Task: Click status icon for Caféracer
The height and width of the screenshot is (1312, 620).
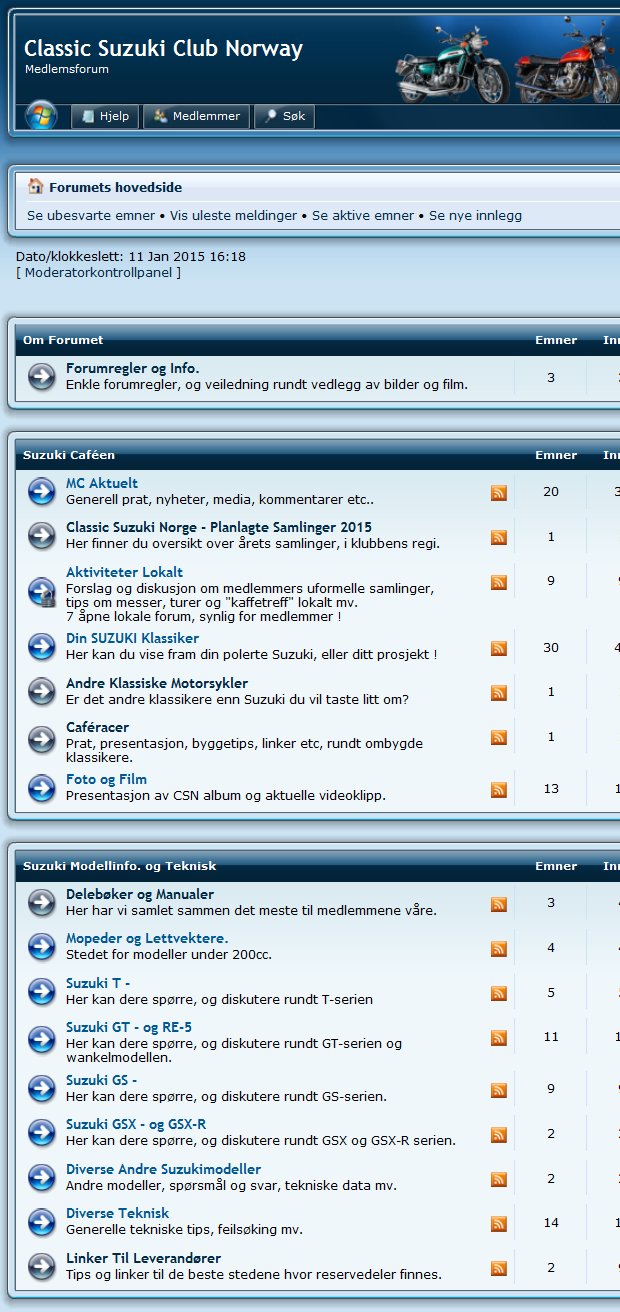Action: [x=42, y=739]
